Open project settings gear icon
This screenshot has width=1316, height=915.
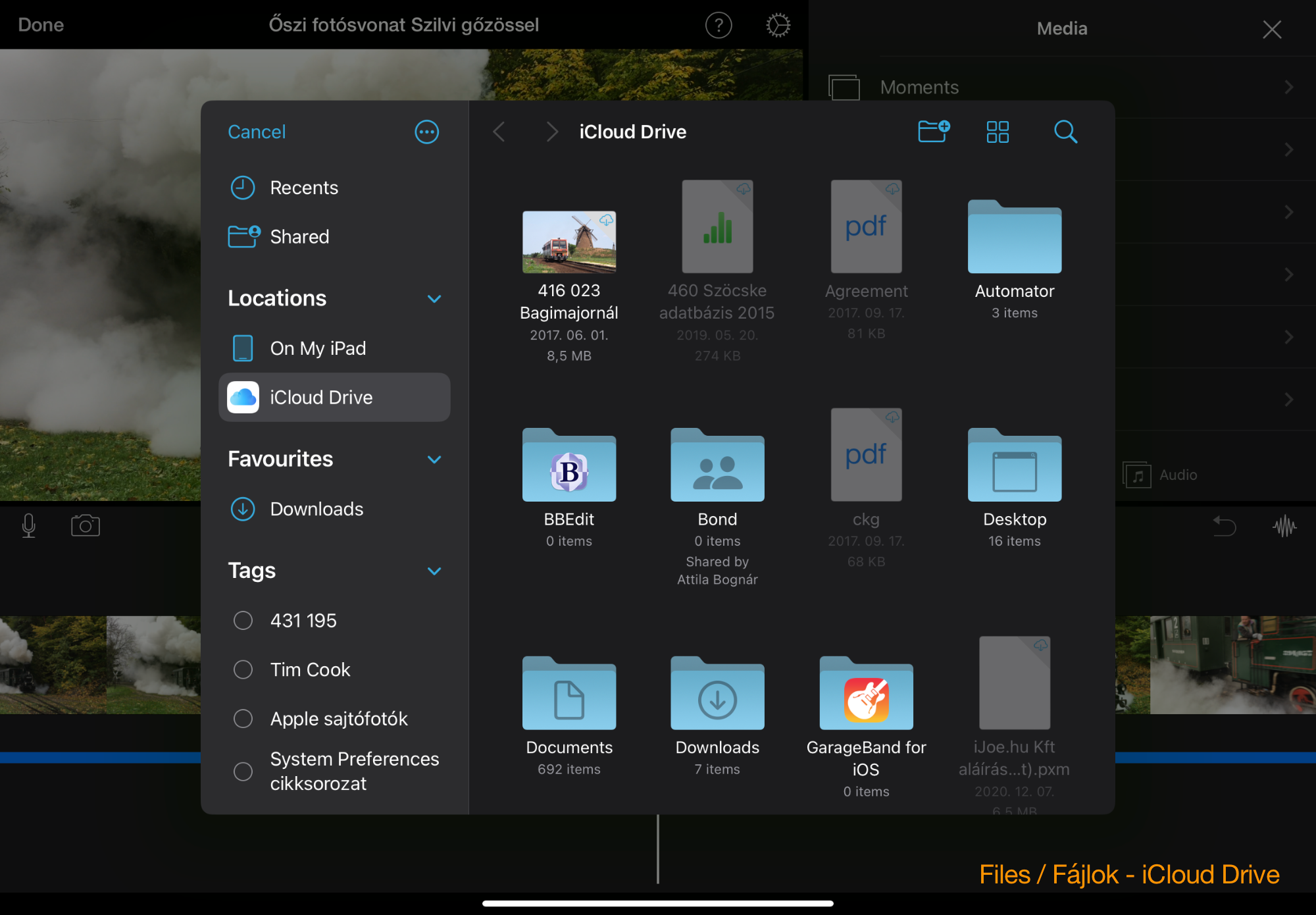click(778, 25)
